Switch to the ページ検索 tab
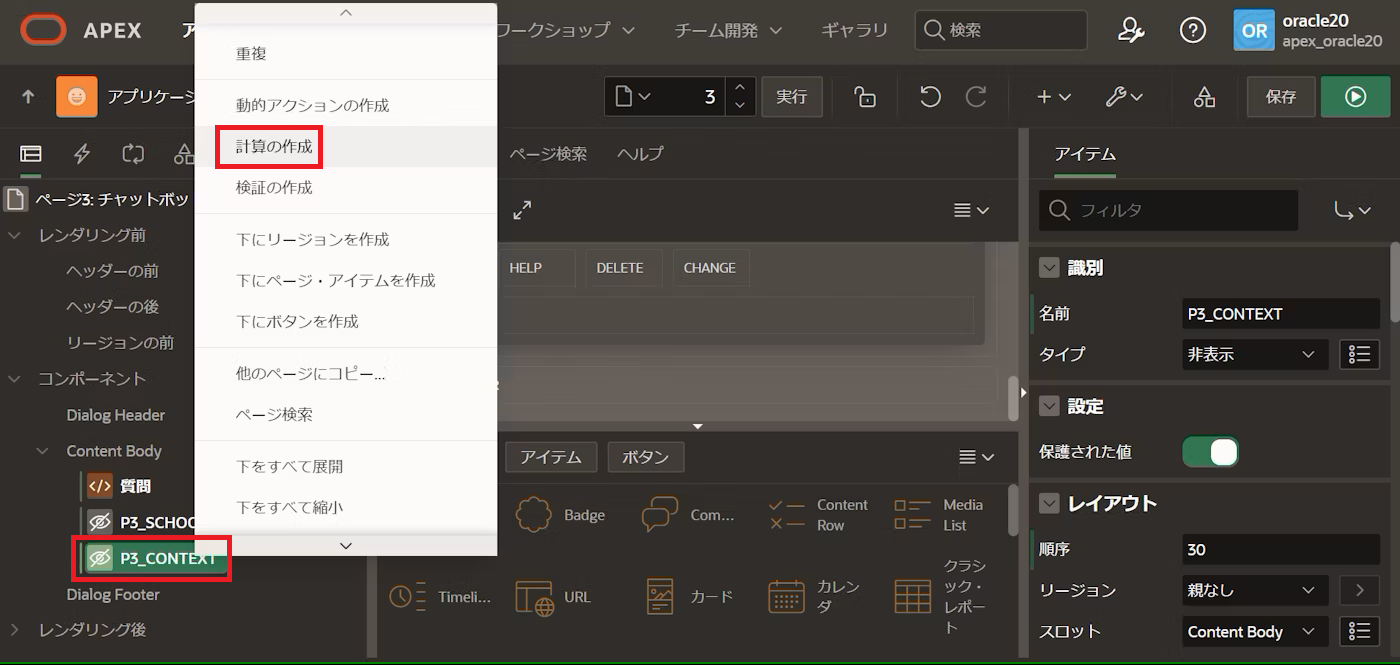Viewport: 1400px width, 665px height. point(548,154)
